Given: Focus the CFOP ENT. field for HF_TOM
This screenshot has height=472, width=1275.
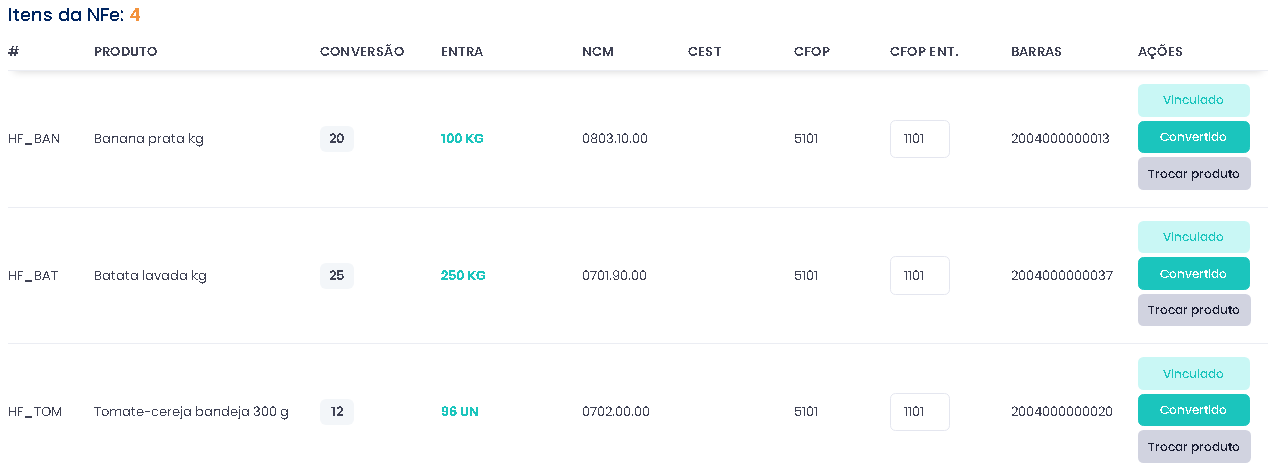Looking at the screenshot, I should [919, 412].
